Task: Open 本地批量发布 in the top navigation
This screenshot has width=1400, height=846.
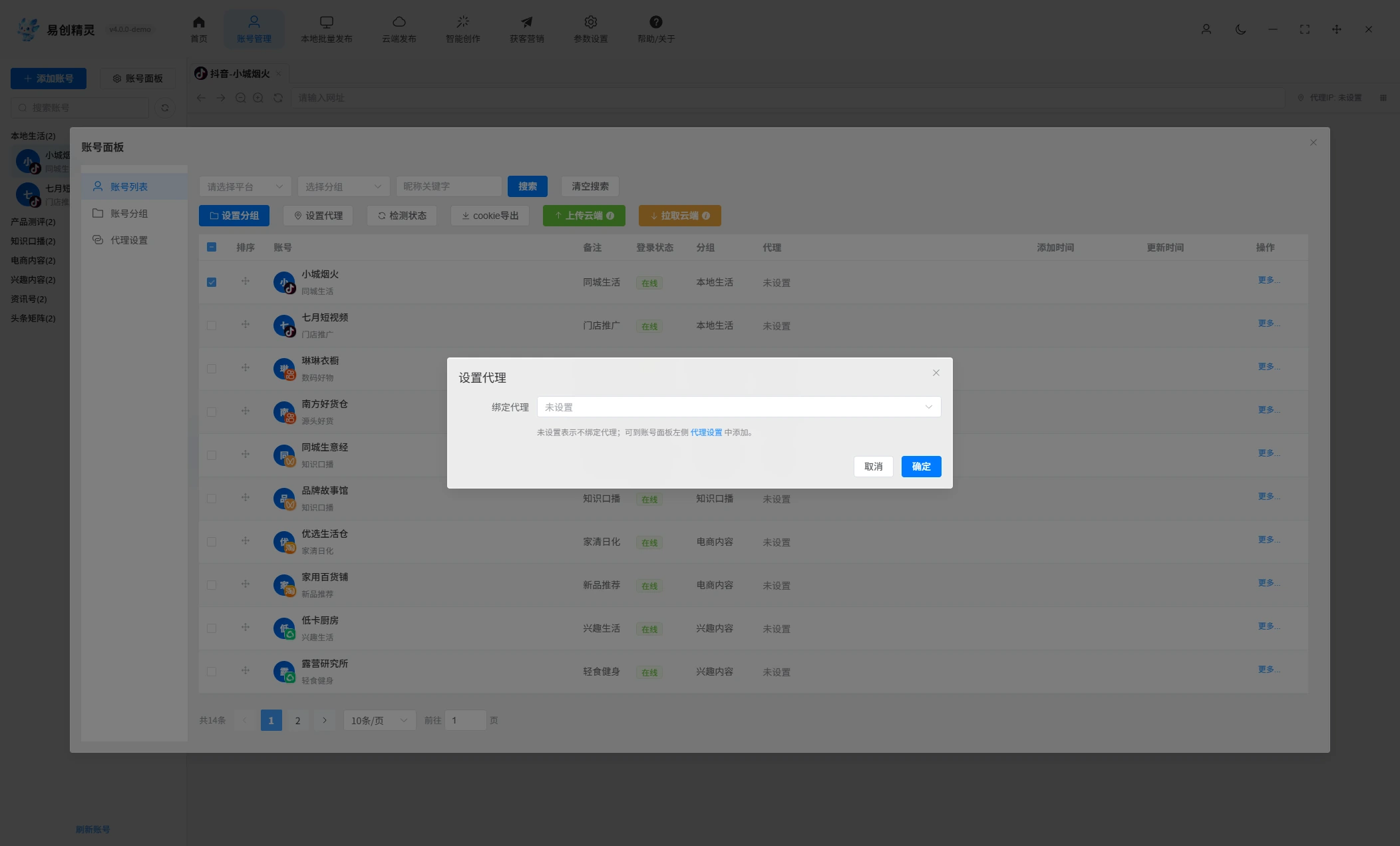Action: click(326, 29)
